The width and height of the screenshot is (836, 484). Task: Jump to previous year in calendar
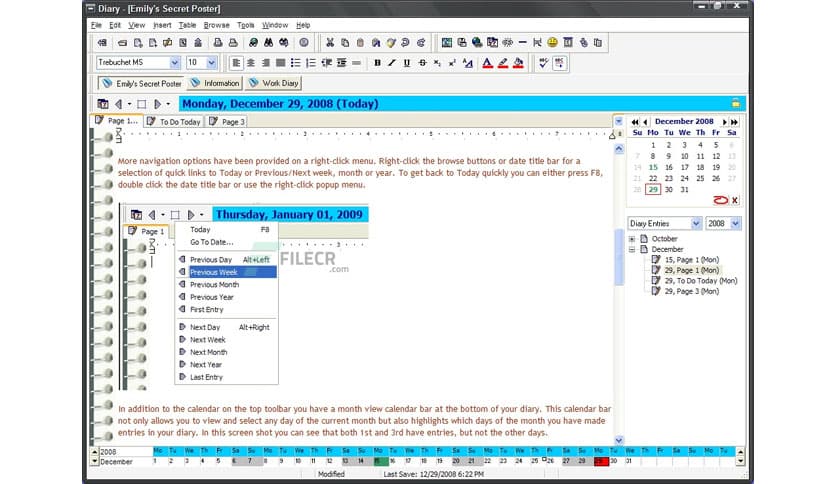click(x=635, y=122)
